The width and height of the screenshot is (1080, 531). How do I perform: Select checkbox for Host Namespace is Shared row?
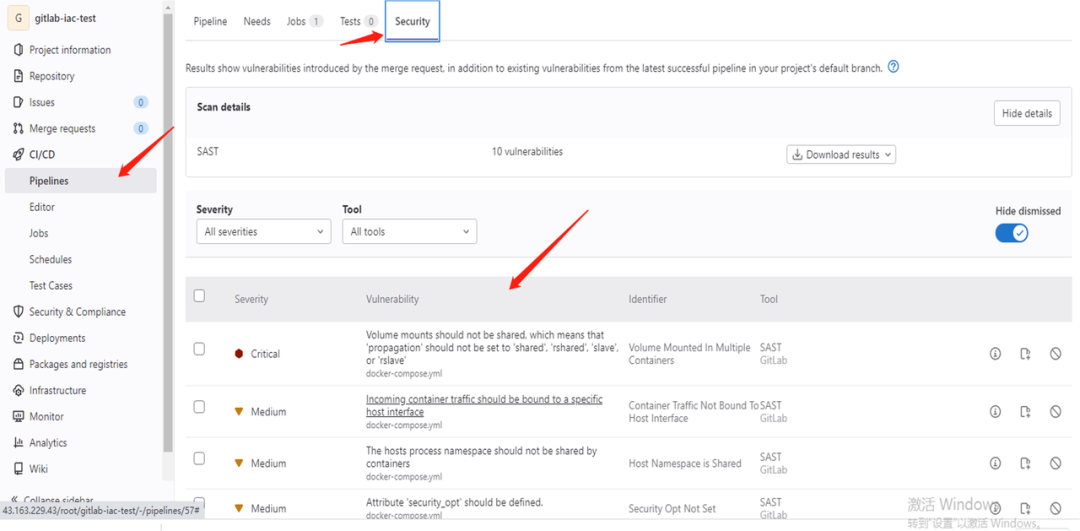[x=199, y=458]
